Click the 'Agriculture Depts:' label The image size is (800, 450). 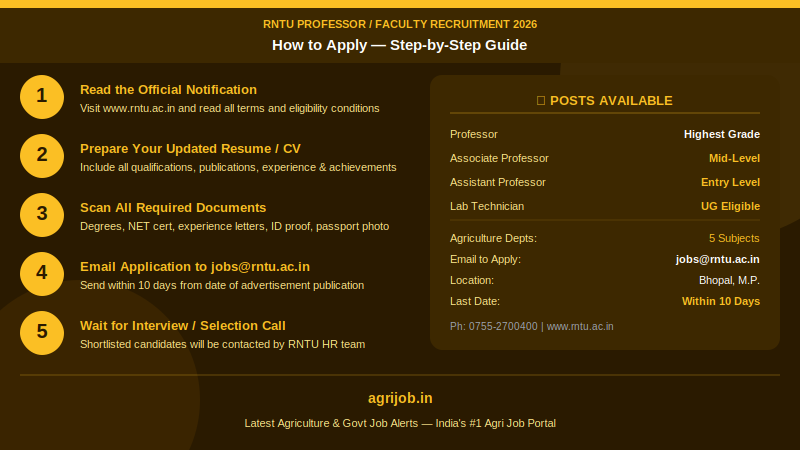(493, 238)
